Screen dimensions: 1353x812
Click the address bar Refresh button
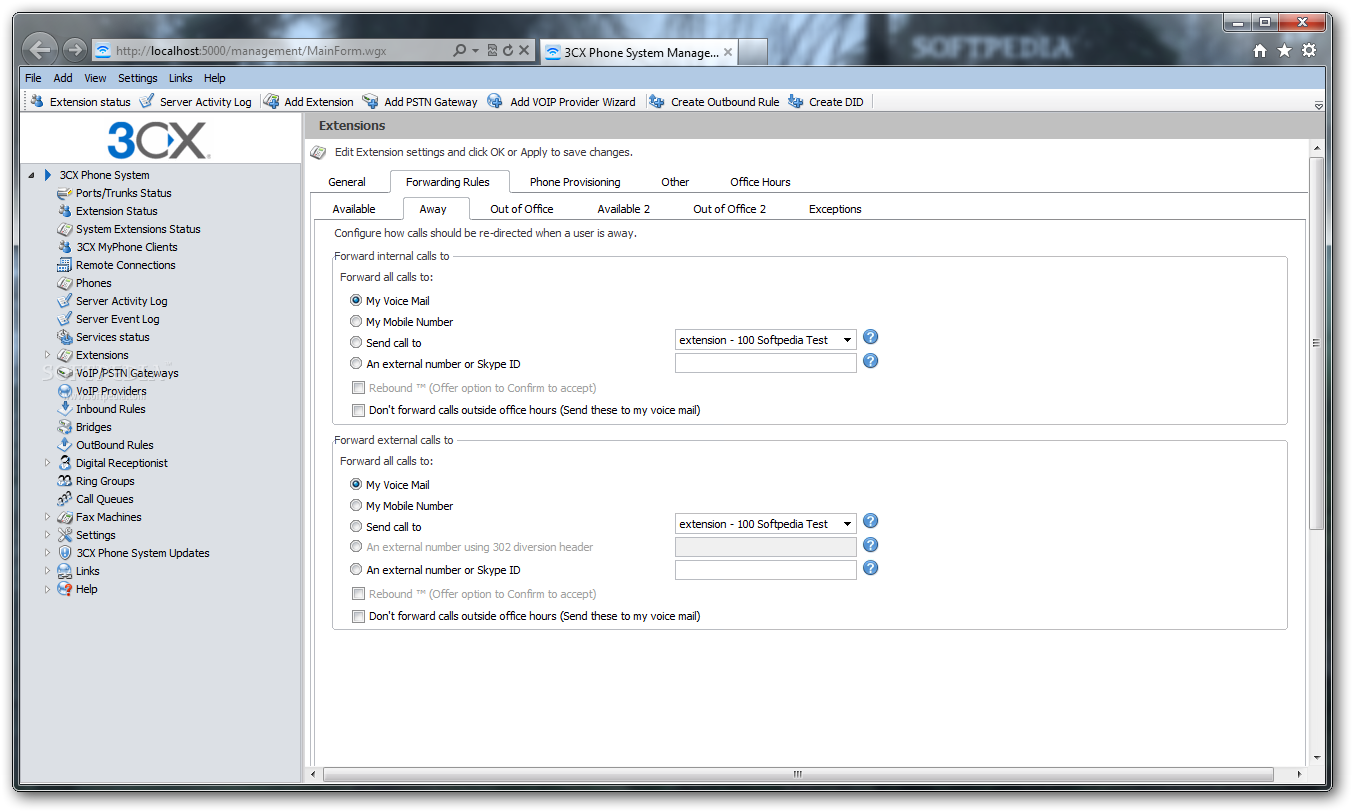[x=508, y=50]
